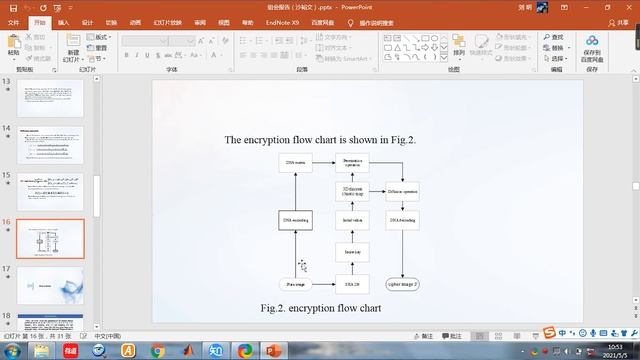Click the Ribbon Display Options icon

[564, 8]
